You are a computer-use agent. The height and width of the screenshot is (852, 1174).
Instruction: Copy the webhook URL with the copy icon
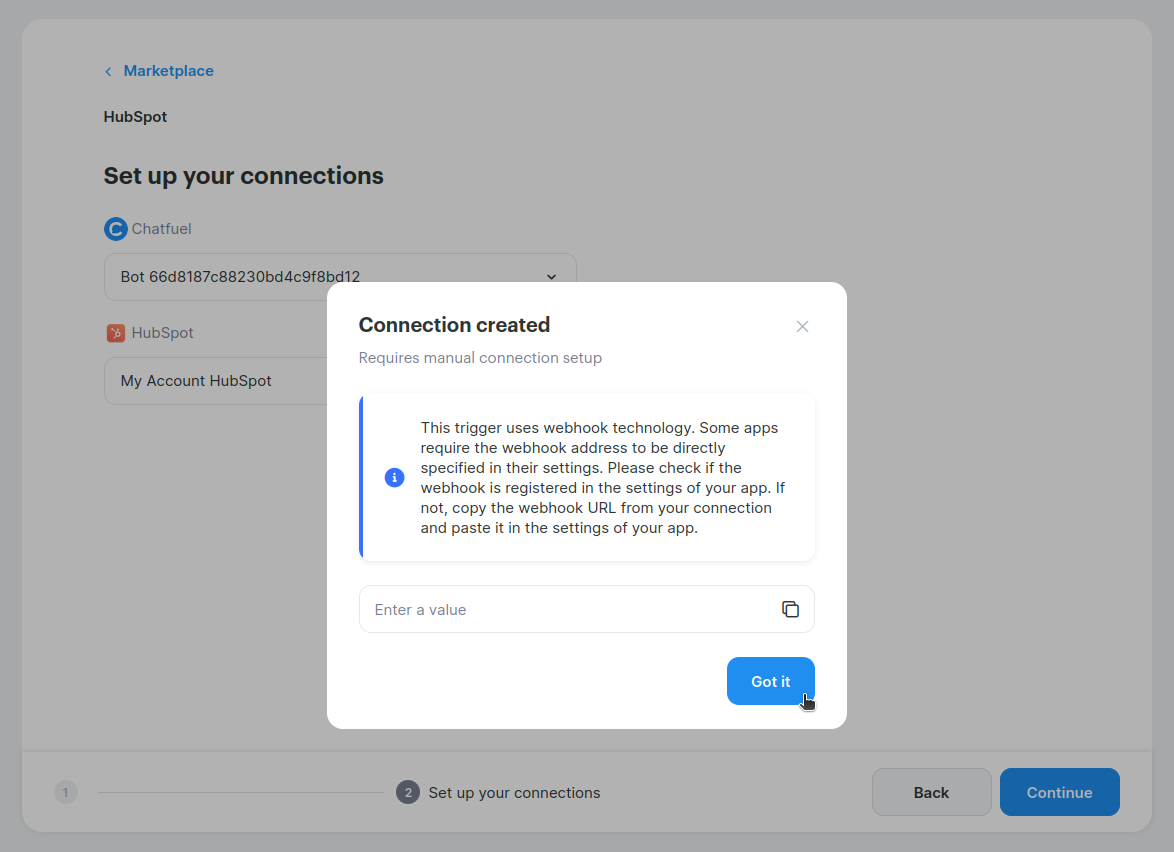click(790, 609)
